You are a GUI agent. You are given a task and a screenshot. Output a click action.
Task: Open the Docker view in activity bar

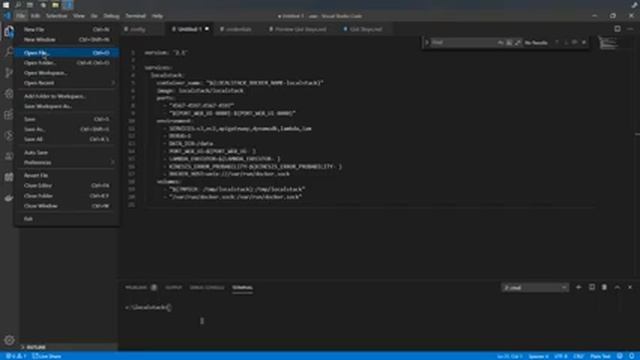[9, 198]
